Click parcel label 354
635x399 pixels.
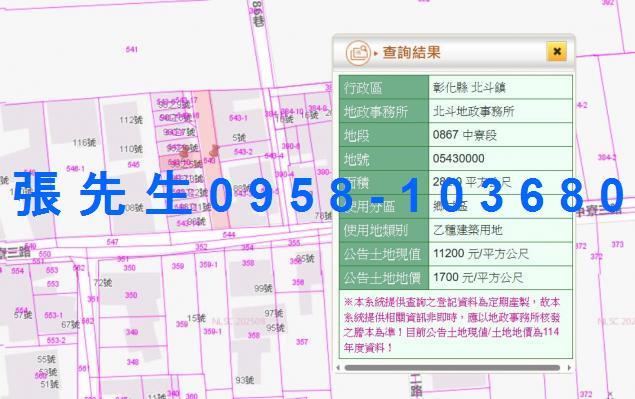pos(247,247)
